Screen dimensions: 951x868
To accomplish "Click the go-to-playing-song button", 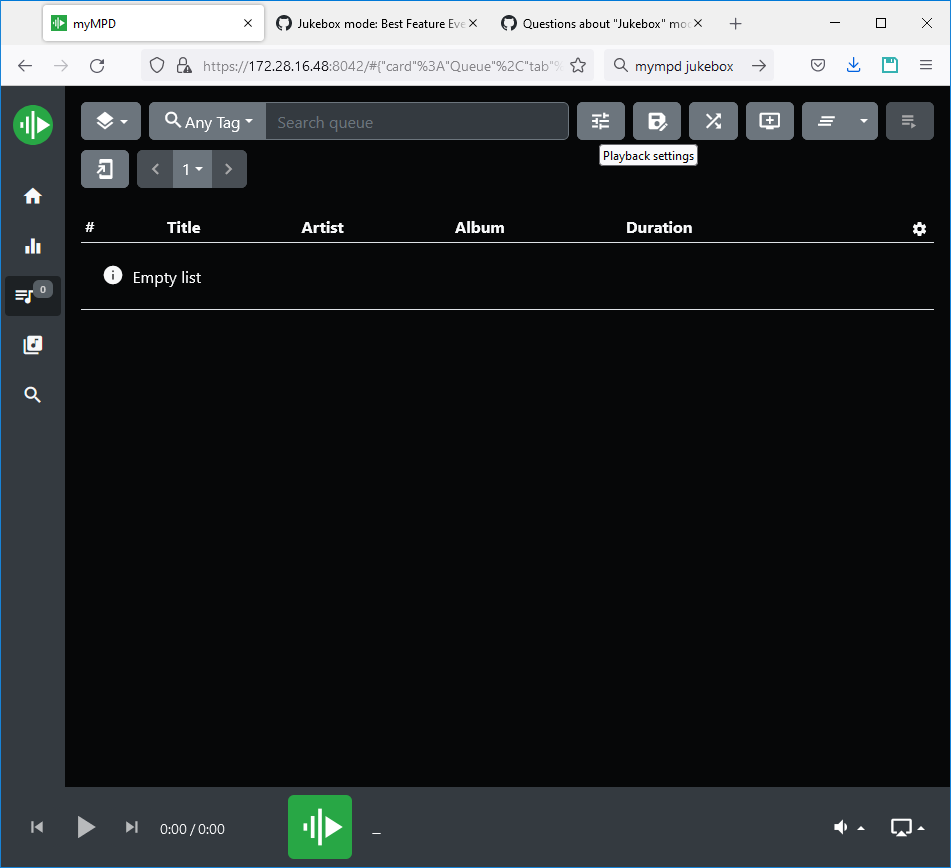I will coord(105,169).
